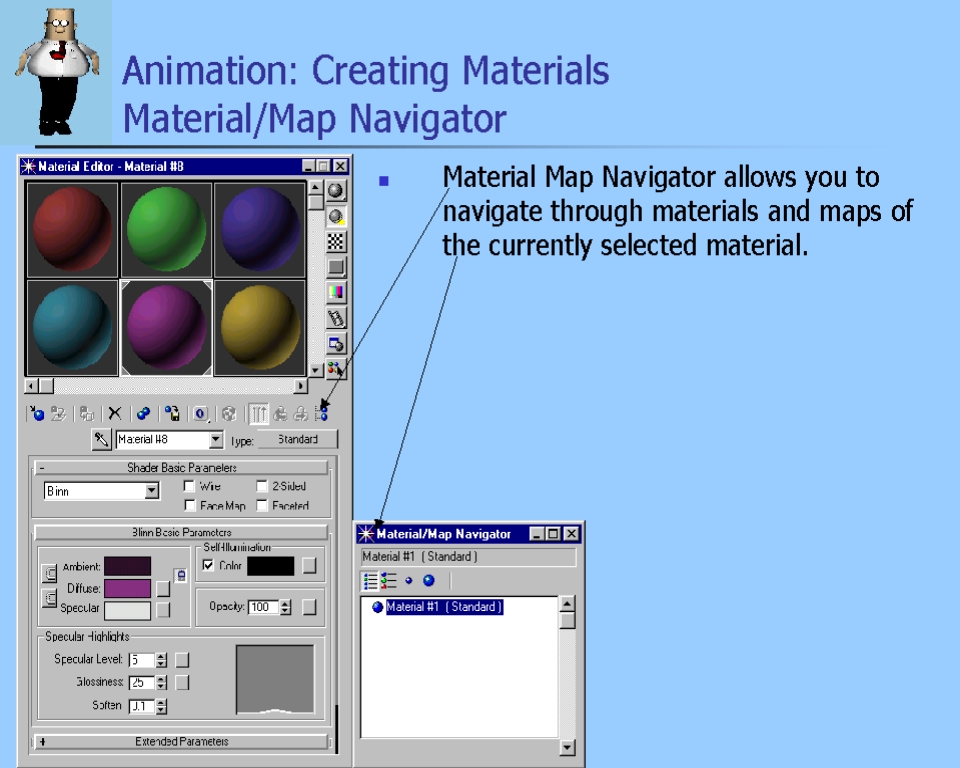Pick material from object eyedropper
Viewport: 960px width, 768px height.
pyautogui.click(x=101, y=440)
